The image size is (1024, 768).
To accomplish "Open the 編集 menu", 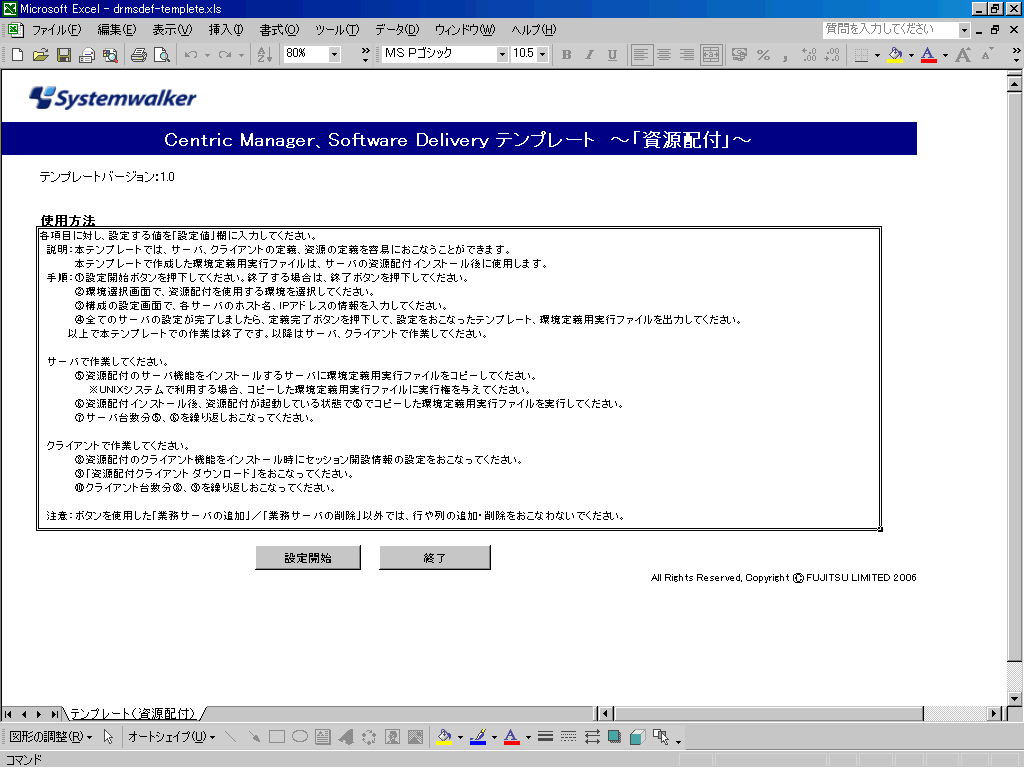I will click(x=117, y=30).
